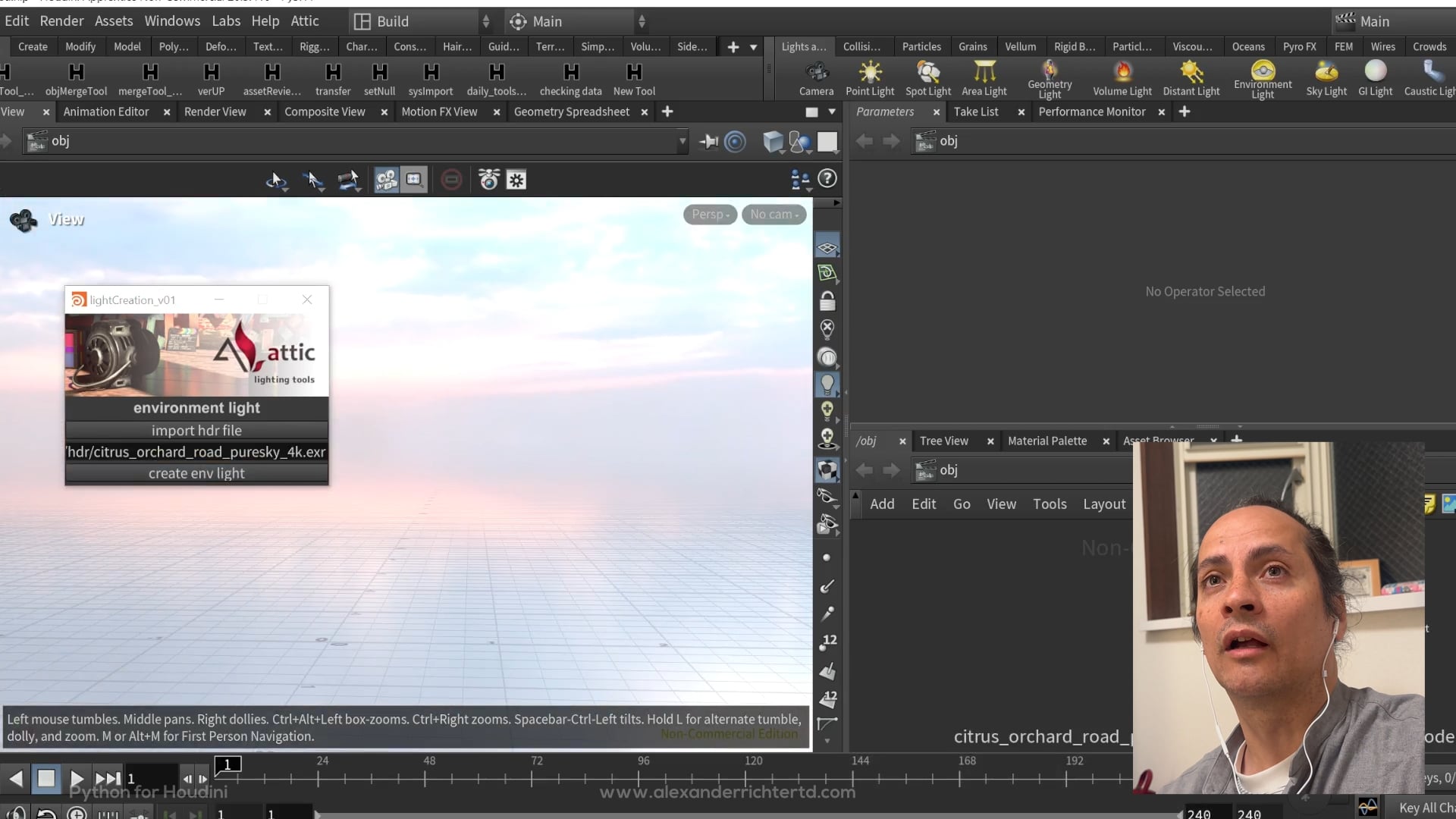Open the Material Palette tab
Image resolution: width=1456 pixels, height=819 pixels.
coord(1046,441)
